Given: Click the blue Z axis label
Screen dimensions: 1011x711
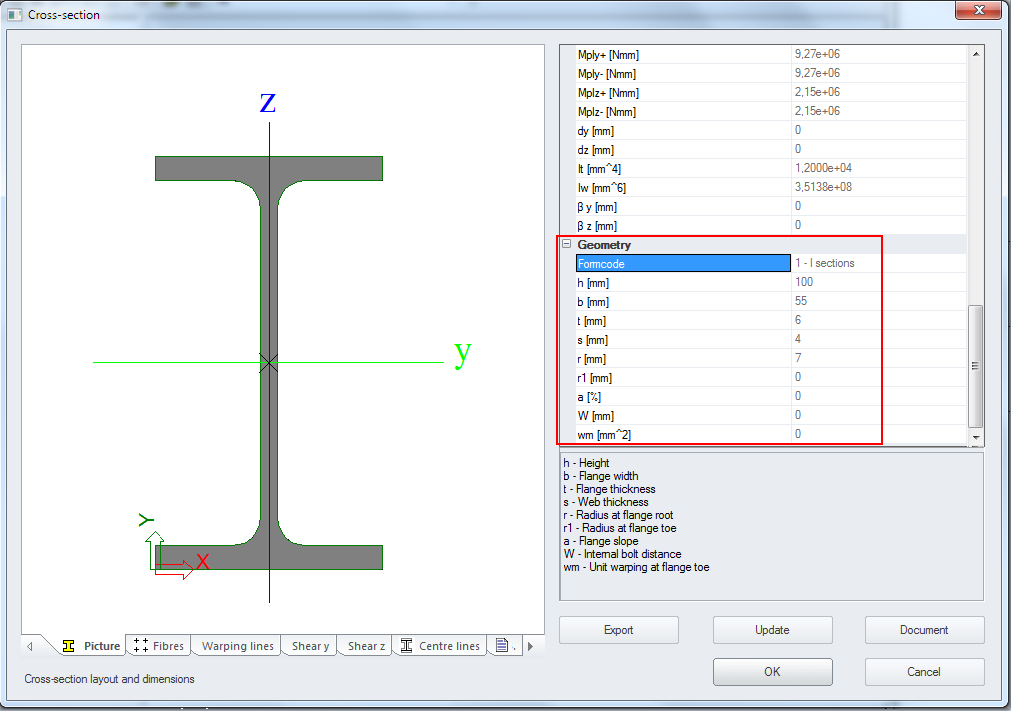Looking at the screenshot, I should 268,102.
